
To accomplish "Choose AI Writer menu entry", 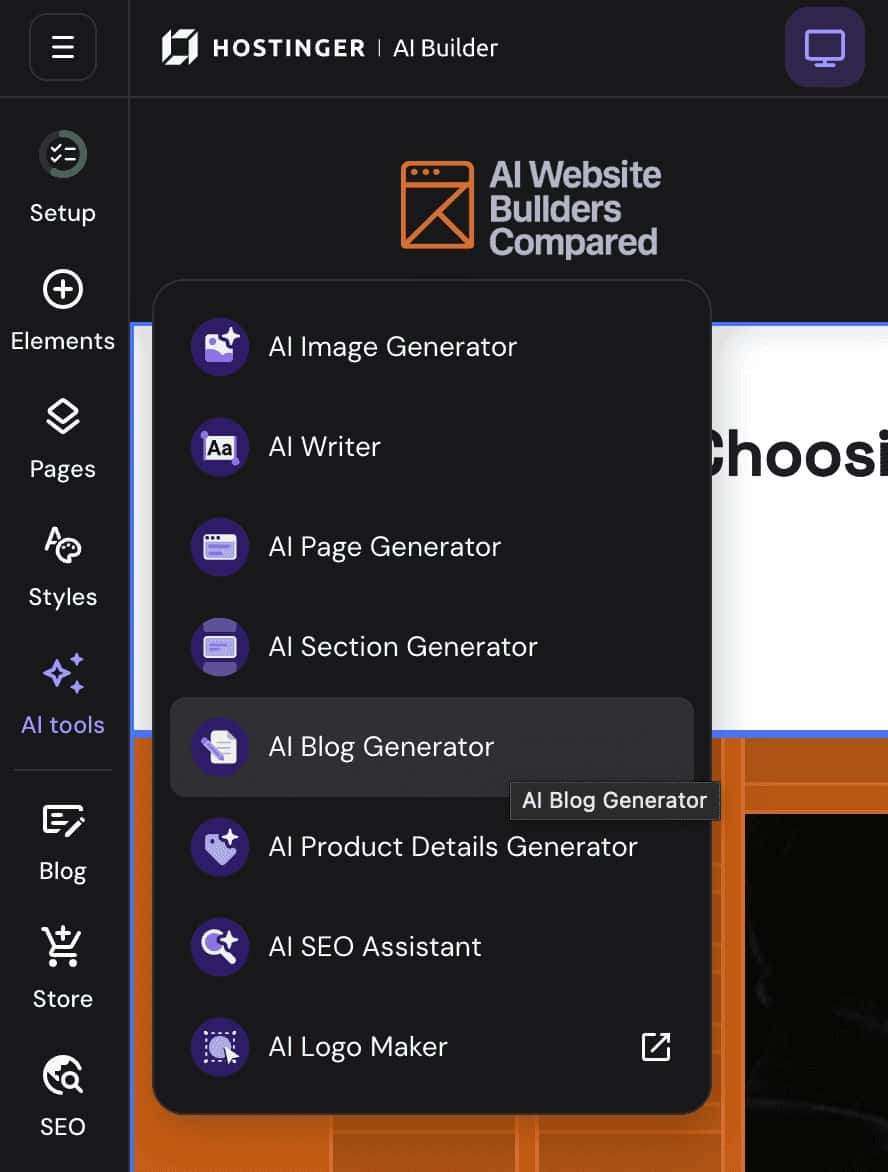I will [x=432, y=447].
